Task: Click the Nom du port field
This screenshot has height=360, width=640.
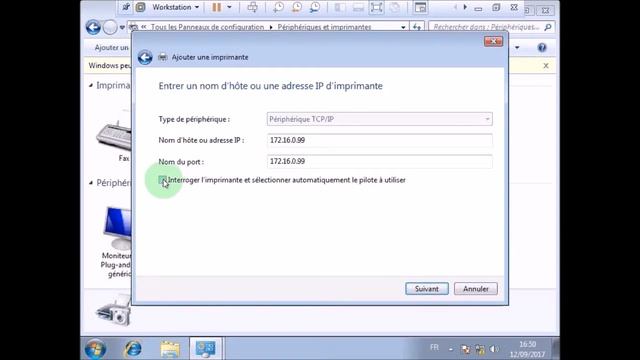Action: click(x=380, y=161)
